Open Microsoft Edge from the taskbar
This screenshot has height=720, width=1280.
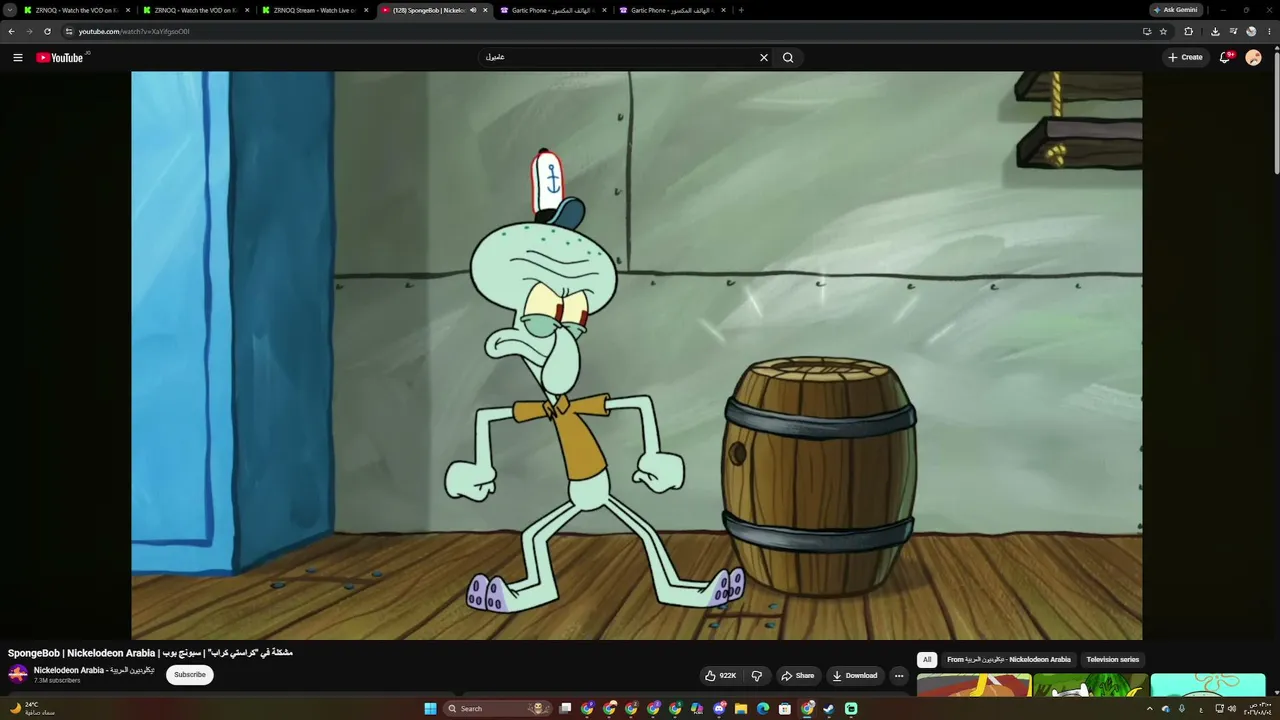click(x=763, y=709)
